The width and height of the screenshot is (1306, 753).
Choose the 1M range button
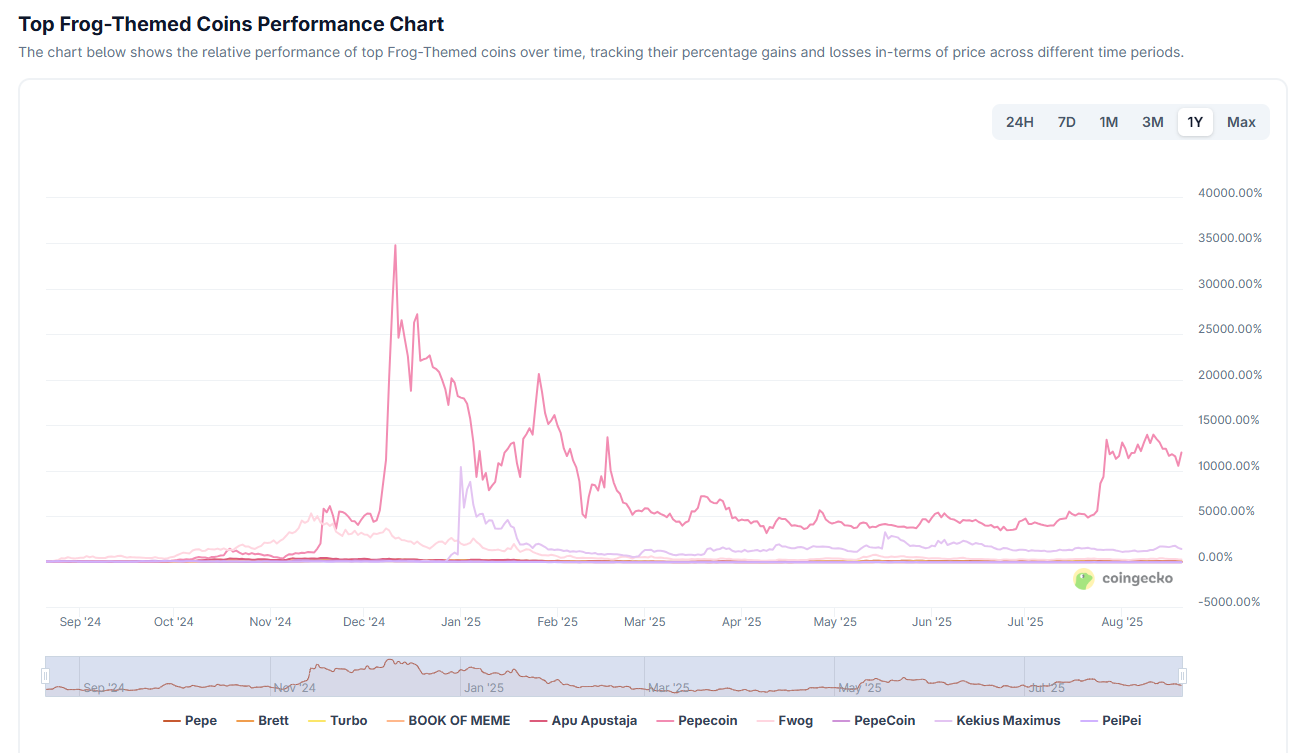(x=1108, y=122)
